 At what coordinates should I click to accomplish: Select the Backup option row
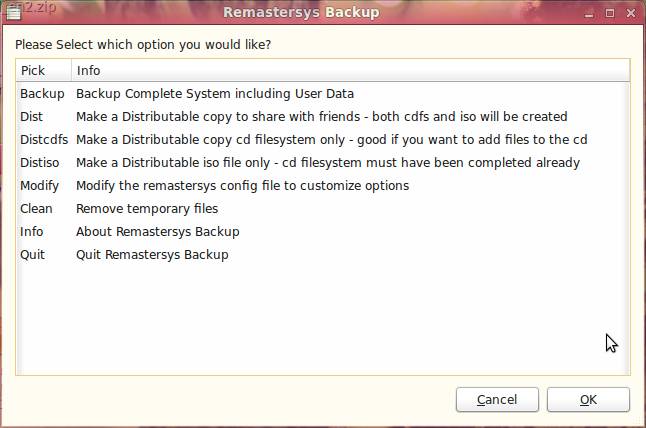point(323,94)
